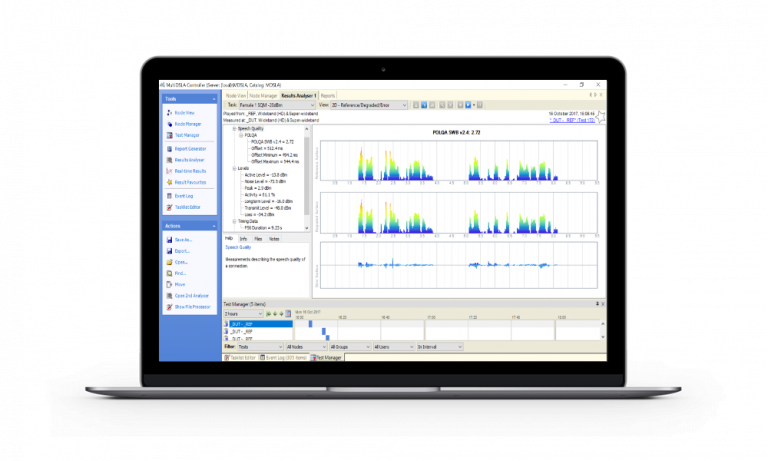This screenshot has height=461, width=768.
Task: Select the Noise Level tree entry
Action: click(265, 181)
